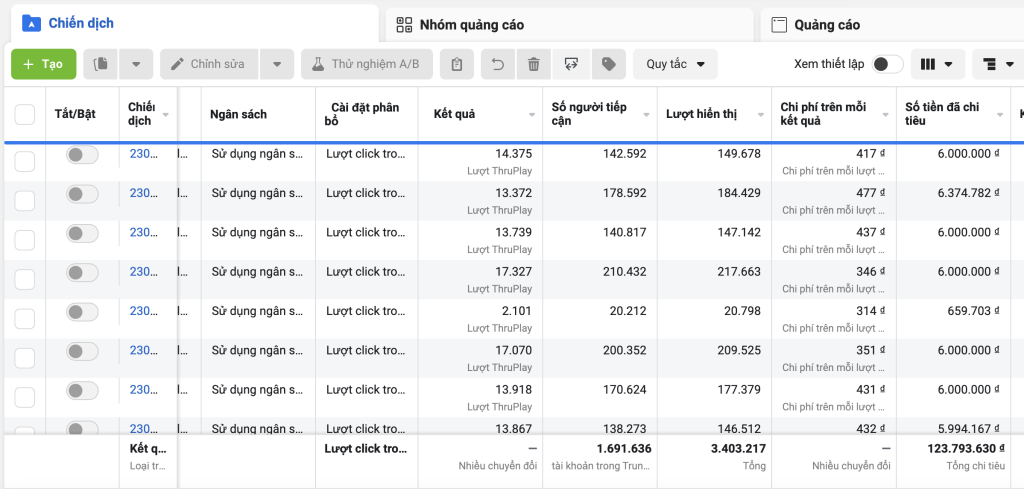This screenshot has height=489, width=1024.
Task: Click the duplicate campaign icon
Action: (101, 64)
